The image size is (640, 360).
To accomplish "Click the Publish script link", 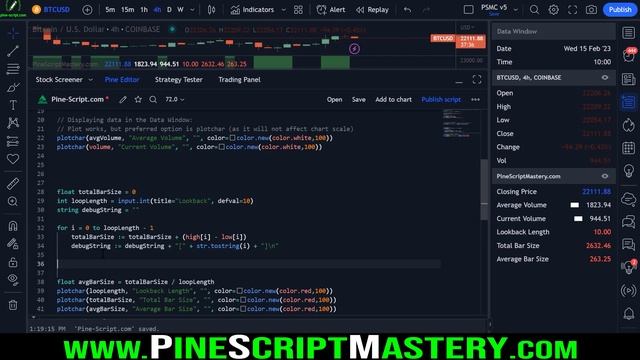I will click(441, 99).
